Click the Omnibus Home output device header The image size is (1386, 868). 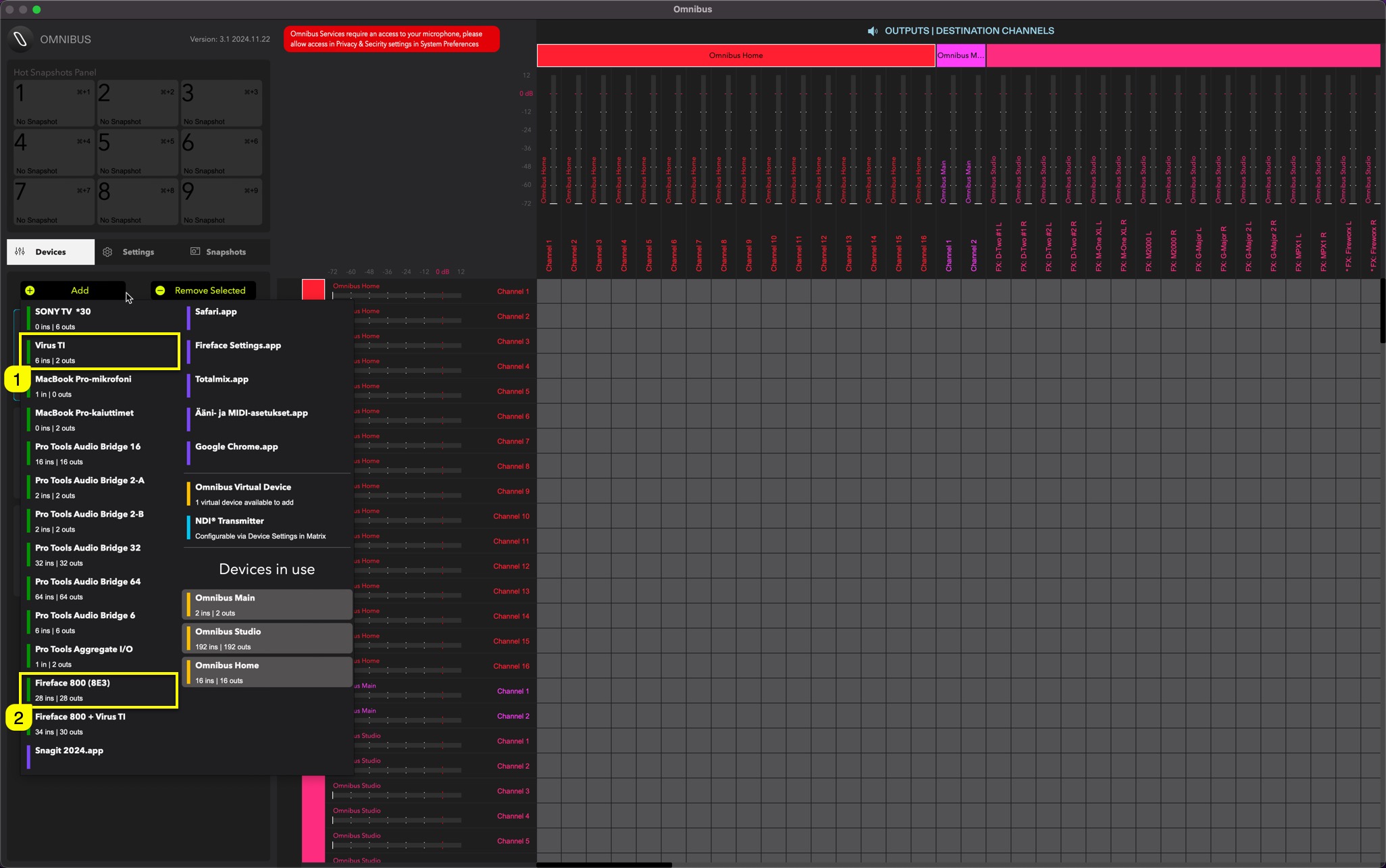pos(736,55)
